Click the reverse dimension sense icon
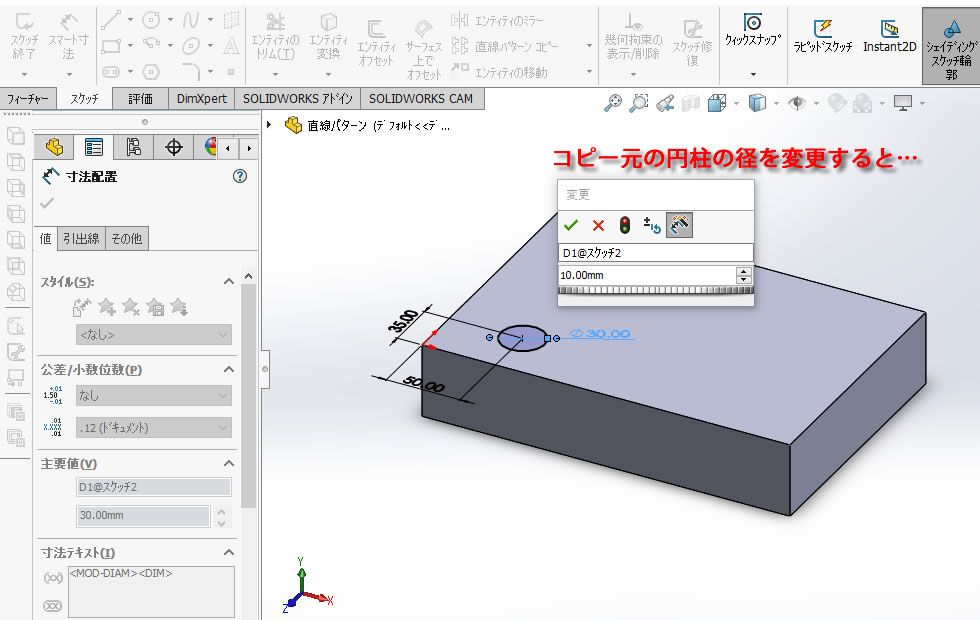This screenshot has height=620, width=980. point(652,225)
